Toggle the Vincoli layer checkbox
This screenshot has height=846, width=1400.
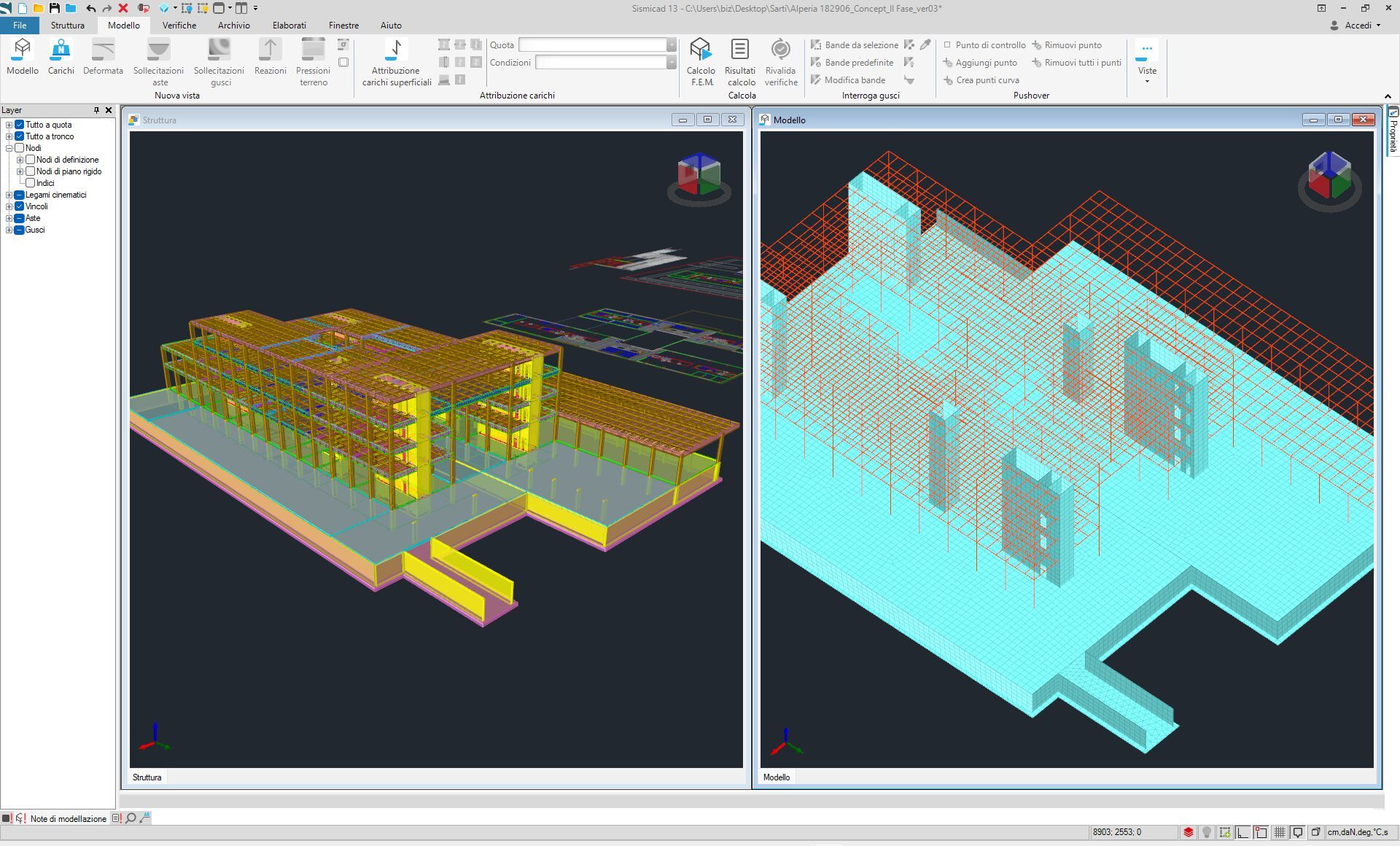20,206
